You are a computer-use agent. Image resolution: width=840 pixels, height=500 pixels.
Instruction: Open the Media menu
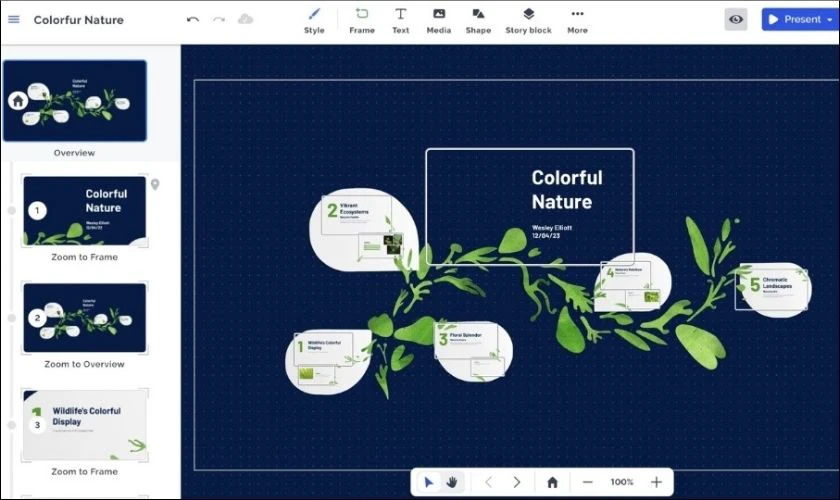[439, 21]
